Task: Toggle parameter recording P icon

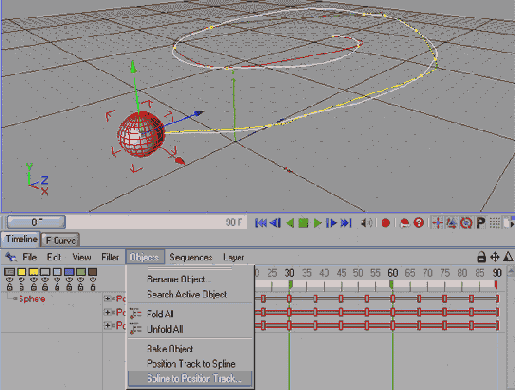Action: (480, 223)
